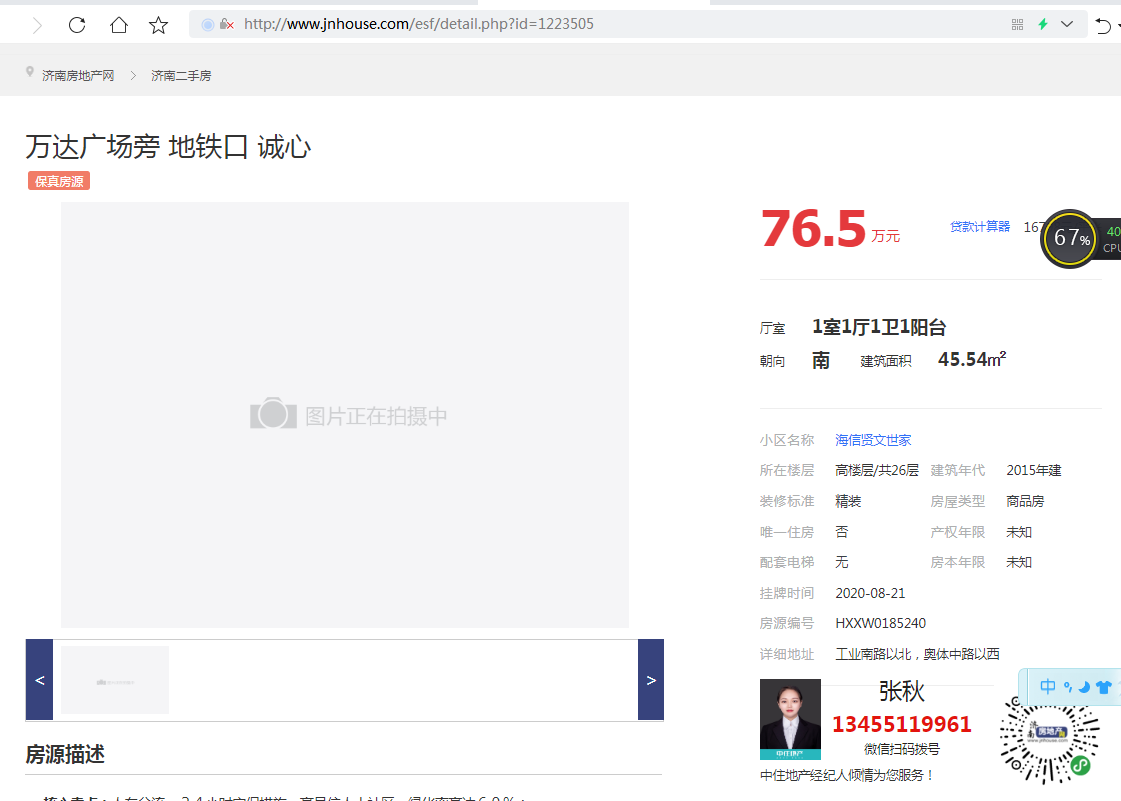Show previous photo with left arrow
Image resolution: width=1121 pixels, height=801 pixels.
(x=39, y=680)
